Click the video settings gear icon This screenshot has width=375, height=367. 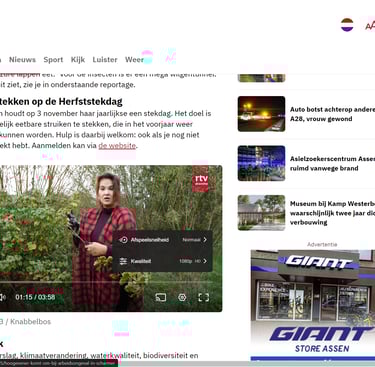click(182, 297)
